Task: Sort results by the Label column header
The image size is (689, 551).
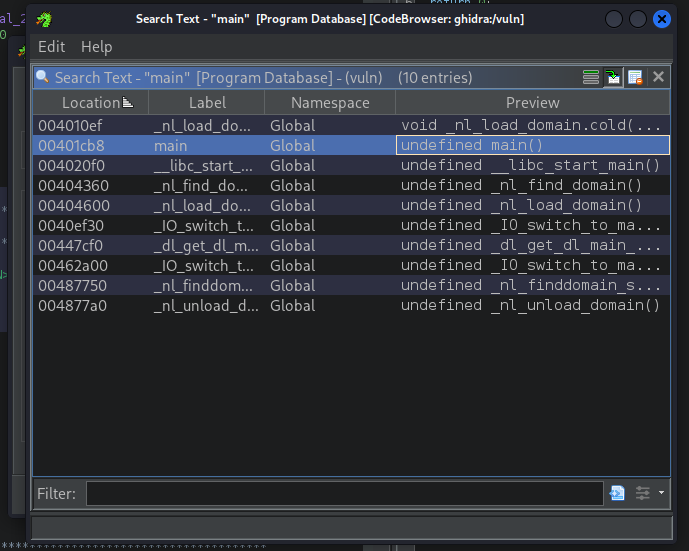Action: pos(207,103)
